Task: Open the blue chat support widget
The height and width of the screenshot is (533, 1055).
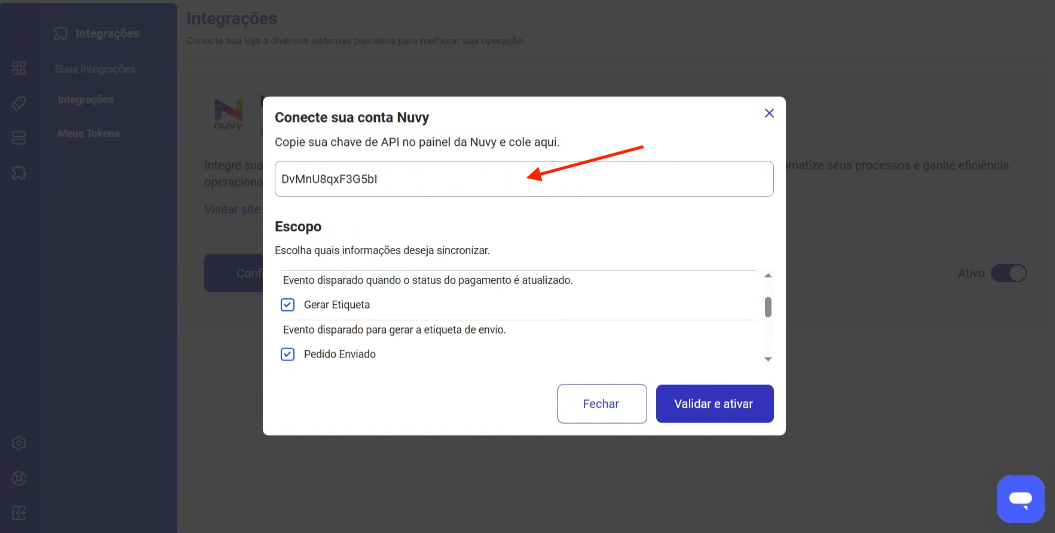Action: [1020, 498]
